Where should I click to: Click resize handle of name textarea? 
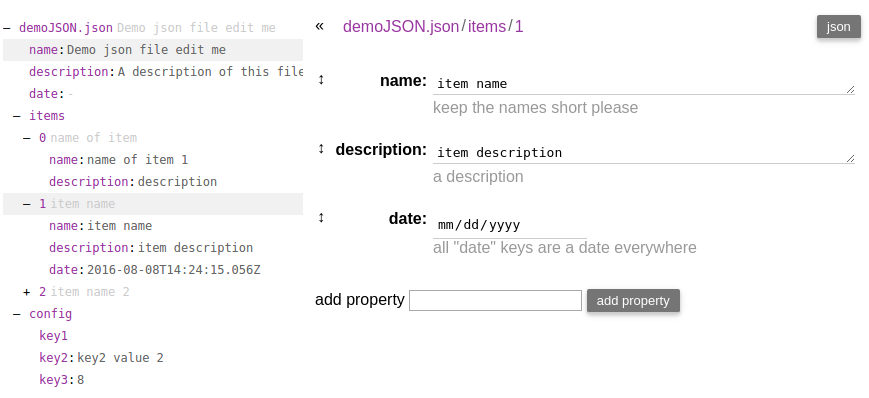click(850, 89)
